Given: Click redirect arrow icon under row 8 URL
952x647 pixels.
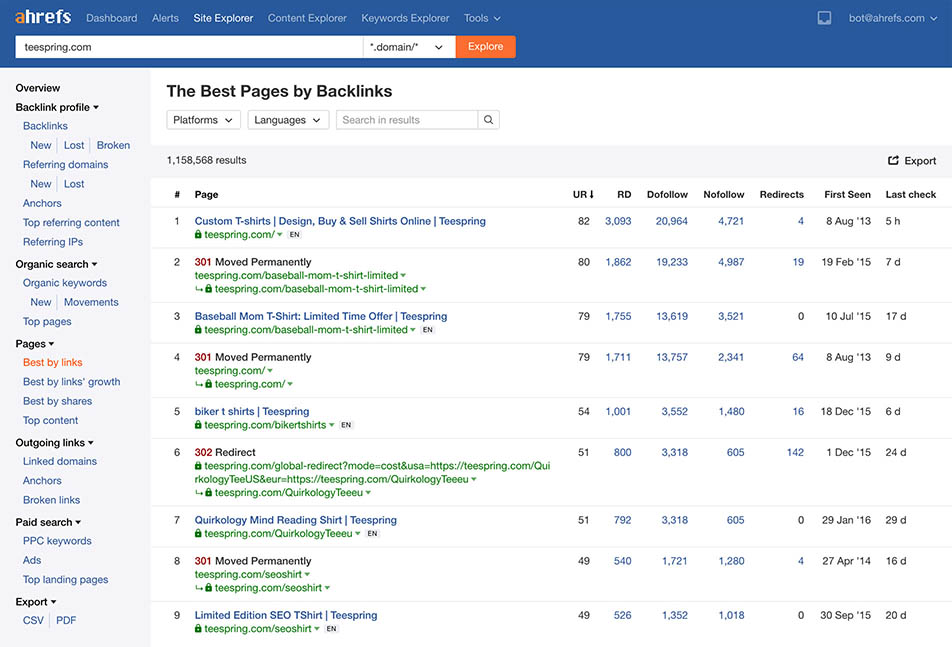Looking at the screenshot, I should tap(198, 588).
